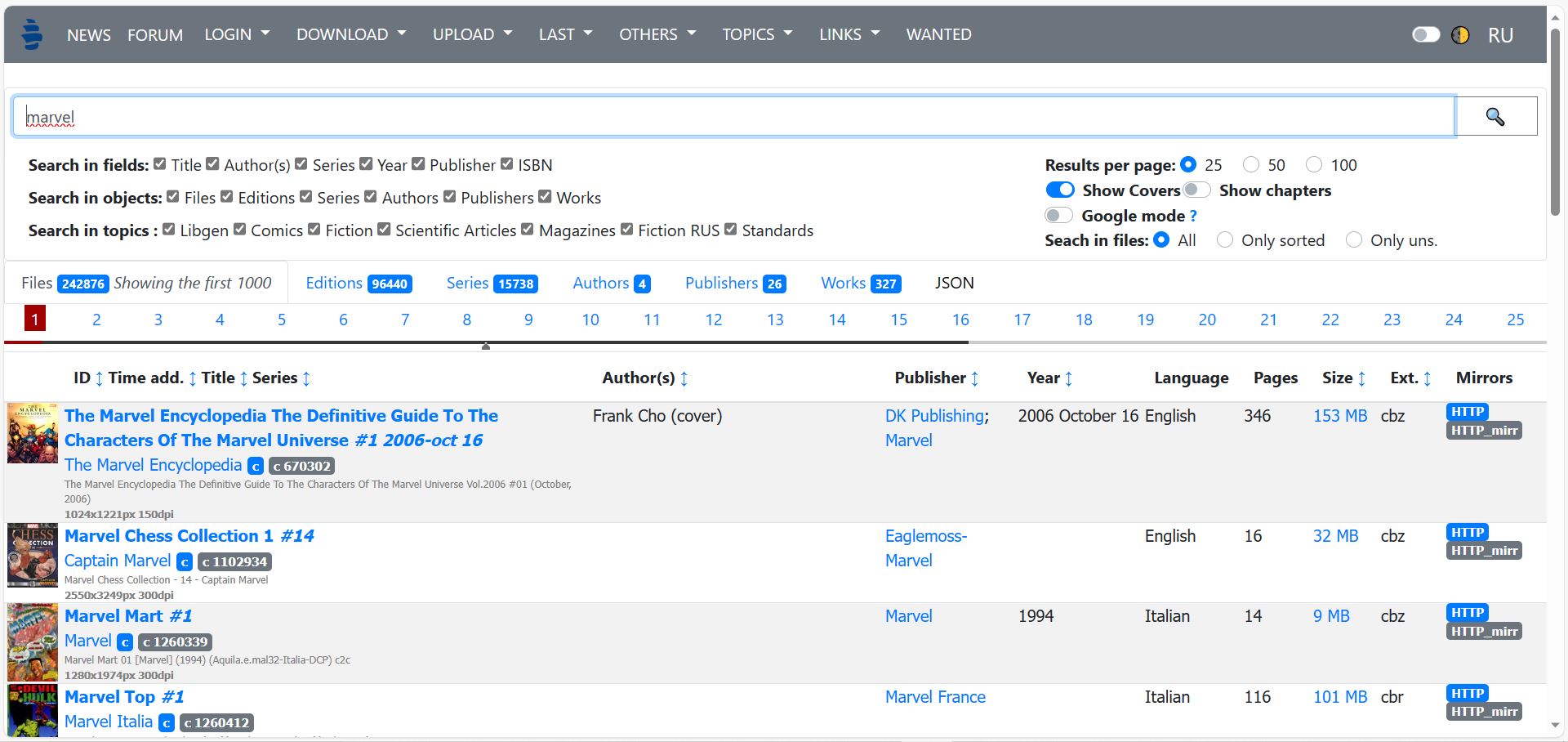Image resolution: width=1568 pixels, height=742 pixels.
Task: Sort results by ID arrows icon
Action: (100, 378)
